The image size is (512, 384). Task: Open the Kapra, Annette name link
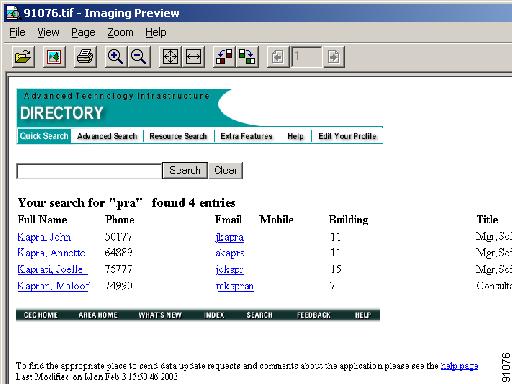pyautogui.click(x=51, y=253)
